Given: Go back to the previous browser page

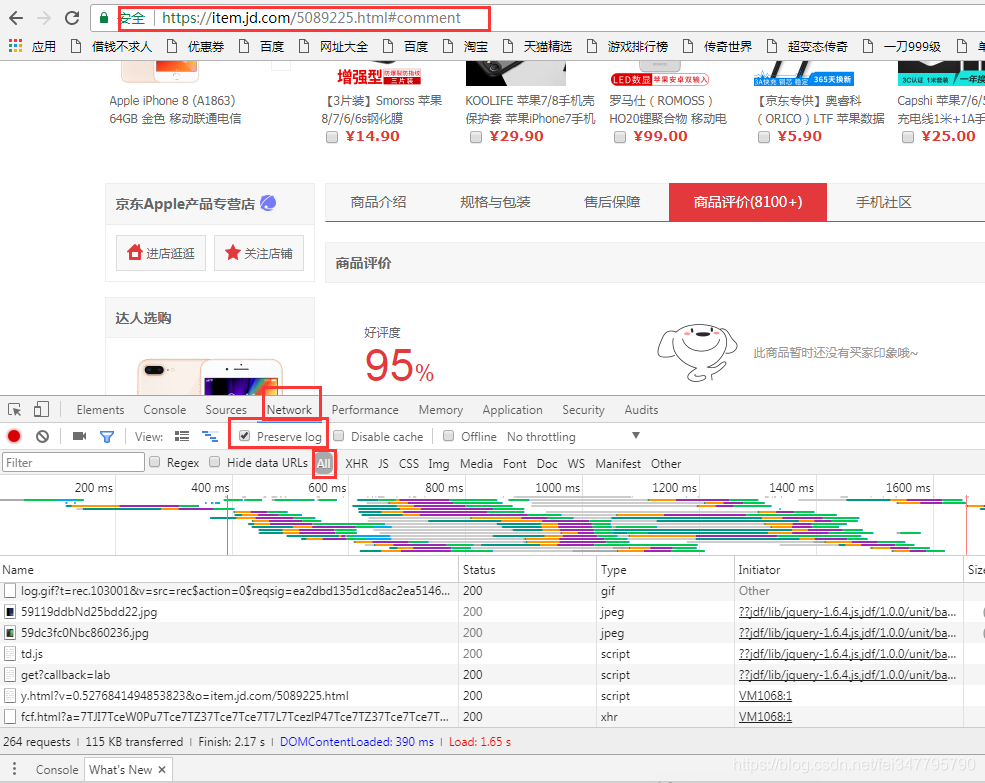Looking at the screenshot, I should (x=16, y=18).
